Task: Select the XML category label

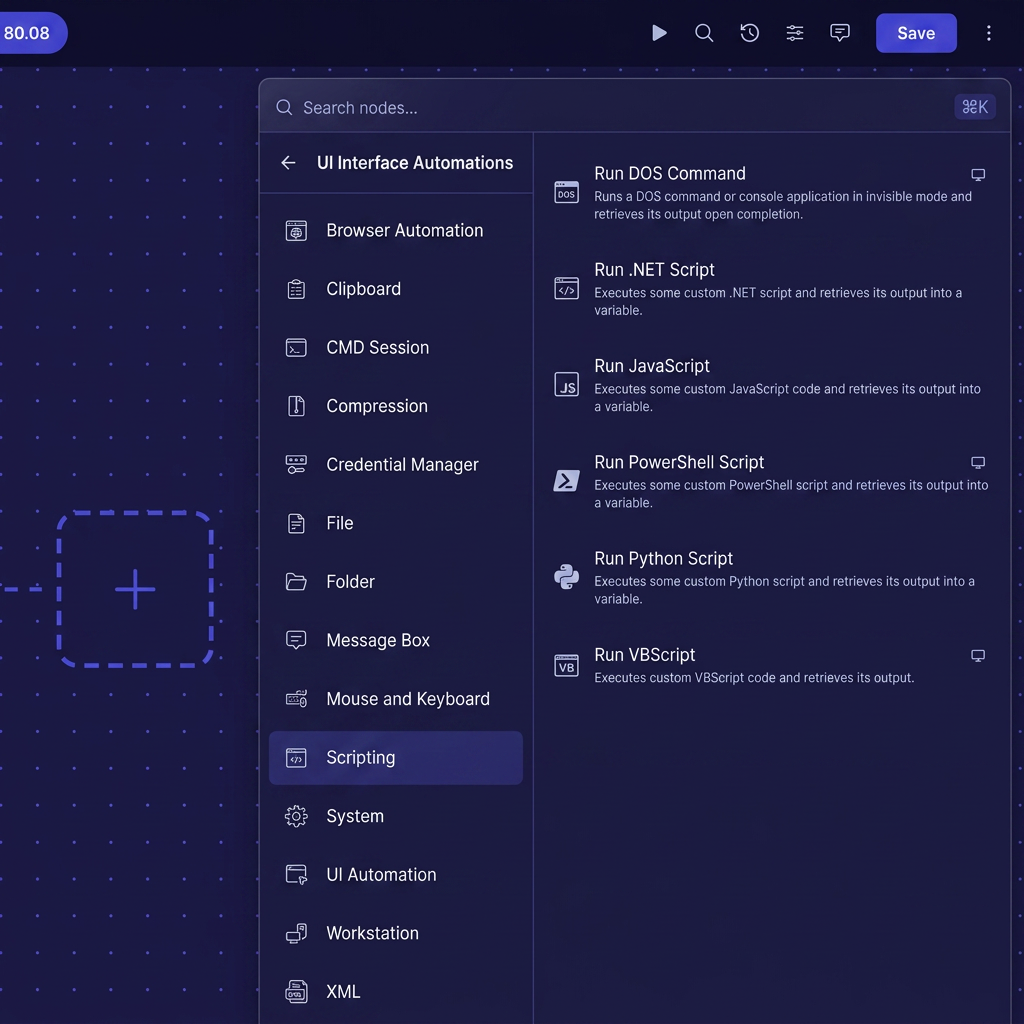Action: tap(343, 991)
